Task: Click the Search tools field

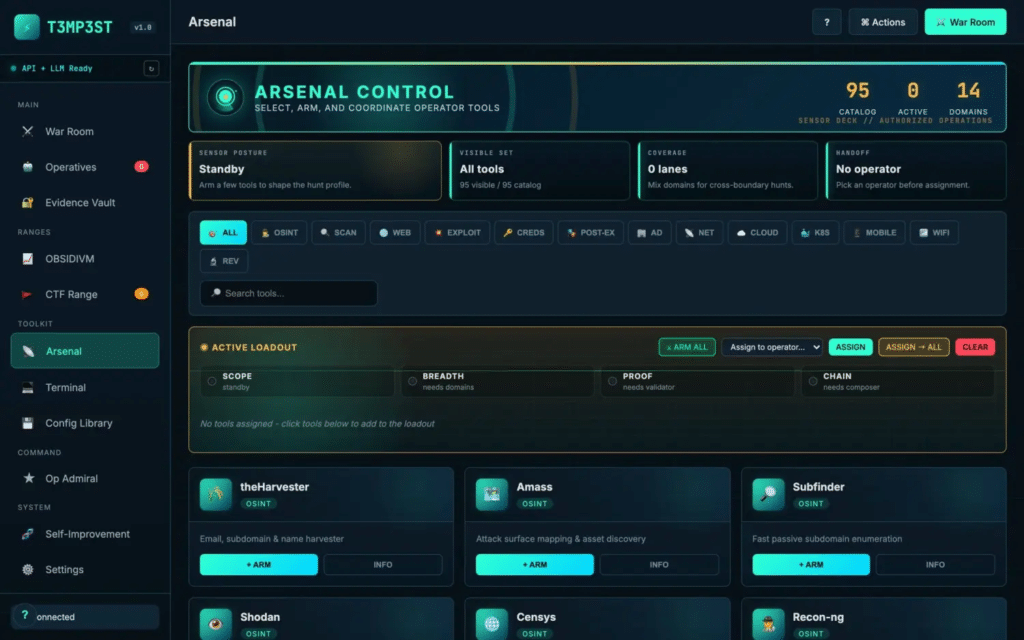Action: [x=289, y=293]
